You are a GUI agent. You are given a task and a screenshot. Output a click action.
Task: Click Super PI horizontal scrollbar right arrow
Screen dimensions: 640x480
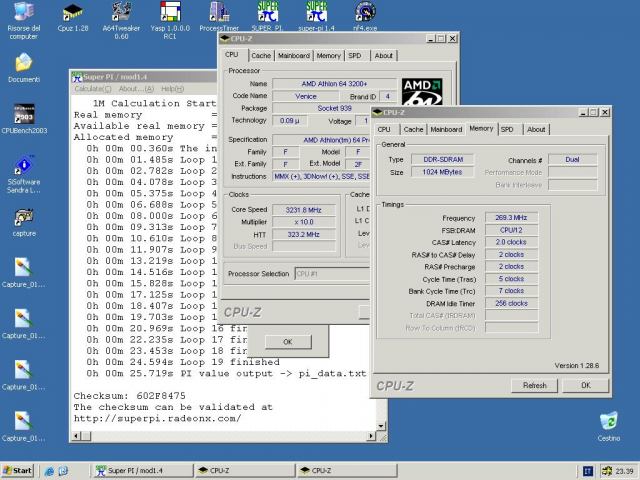click(x=371, y=436)
